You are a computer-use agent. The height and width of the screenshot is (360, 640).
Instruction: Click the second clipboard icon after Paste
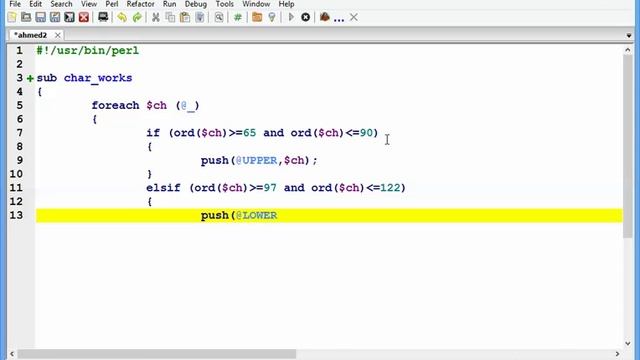(x=200, y=17)
